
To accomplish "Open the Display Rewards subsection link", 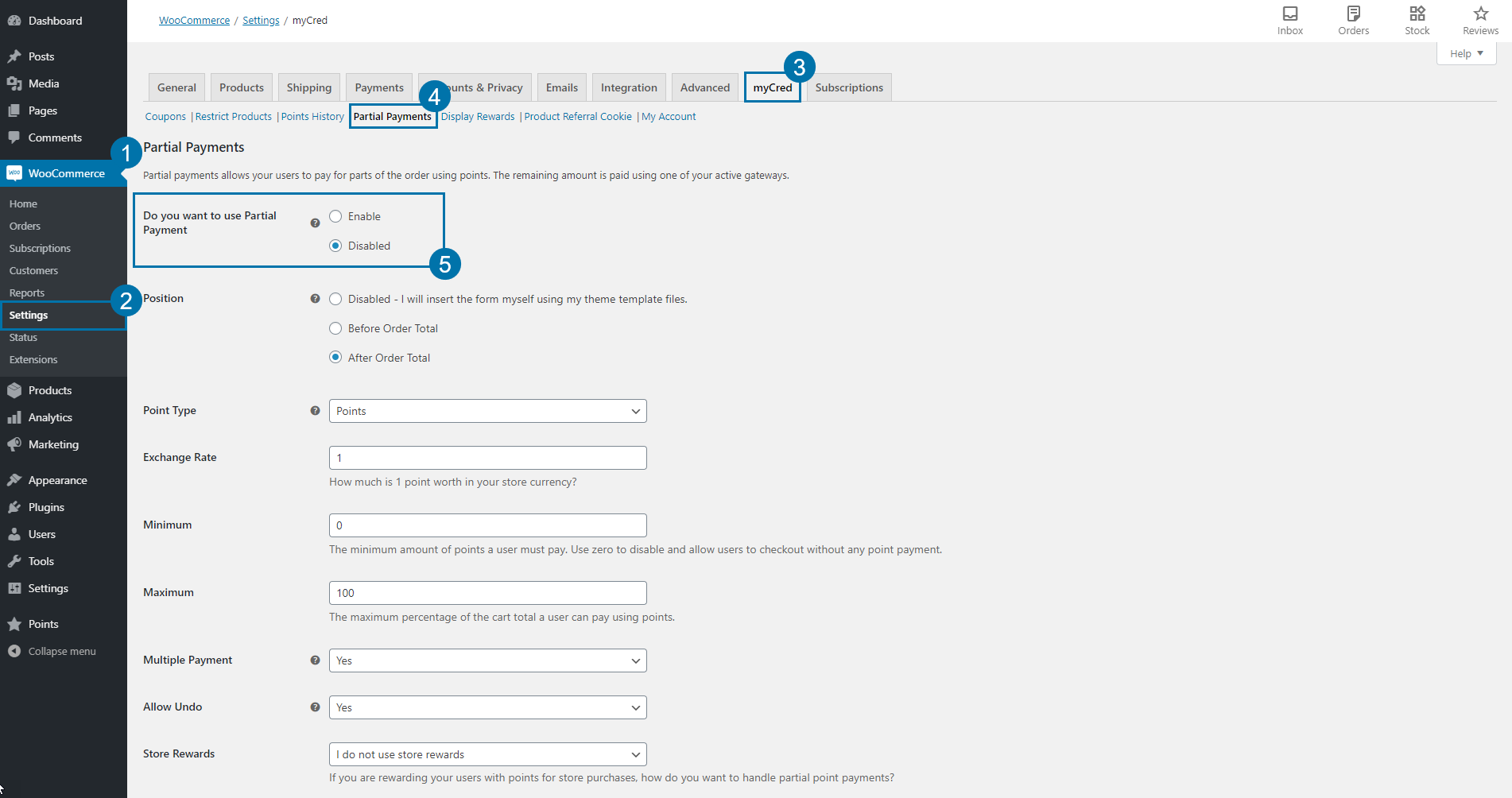I will (478, 117).
